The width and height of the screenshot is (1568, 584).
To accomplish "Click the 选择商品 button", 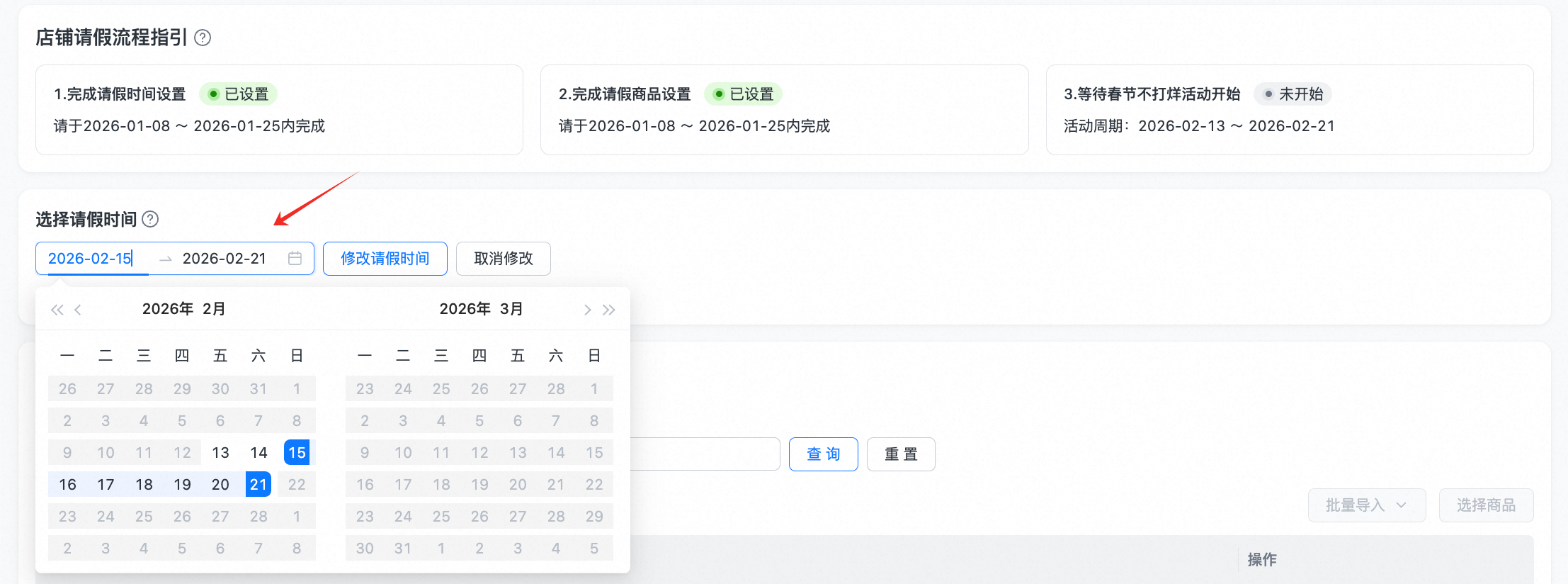I will [x=1486, y=505].
